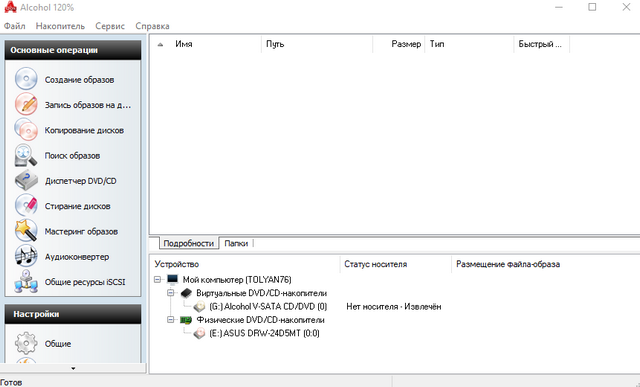640x387 pixels.
Task: Collapse Виртуальные DVD/CD-накопители node
Action: tap(171, 293)
